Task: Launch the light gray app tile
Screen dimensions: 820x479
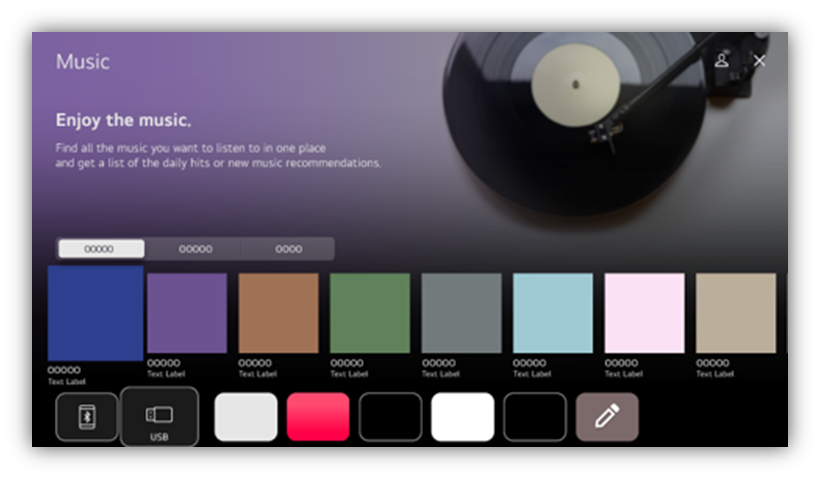Action: (246, 417)
